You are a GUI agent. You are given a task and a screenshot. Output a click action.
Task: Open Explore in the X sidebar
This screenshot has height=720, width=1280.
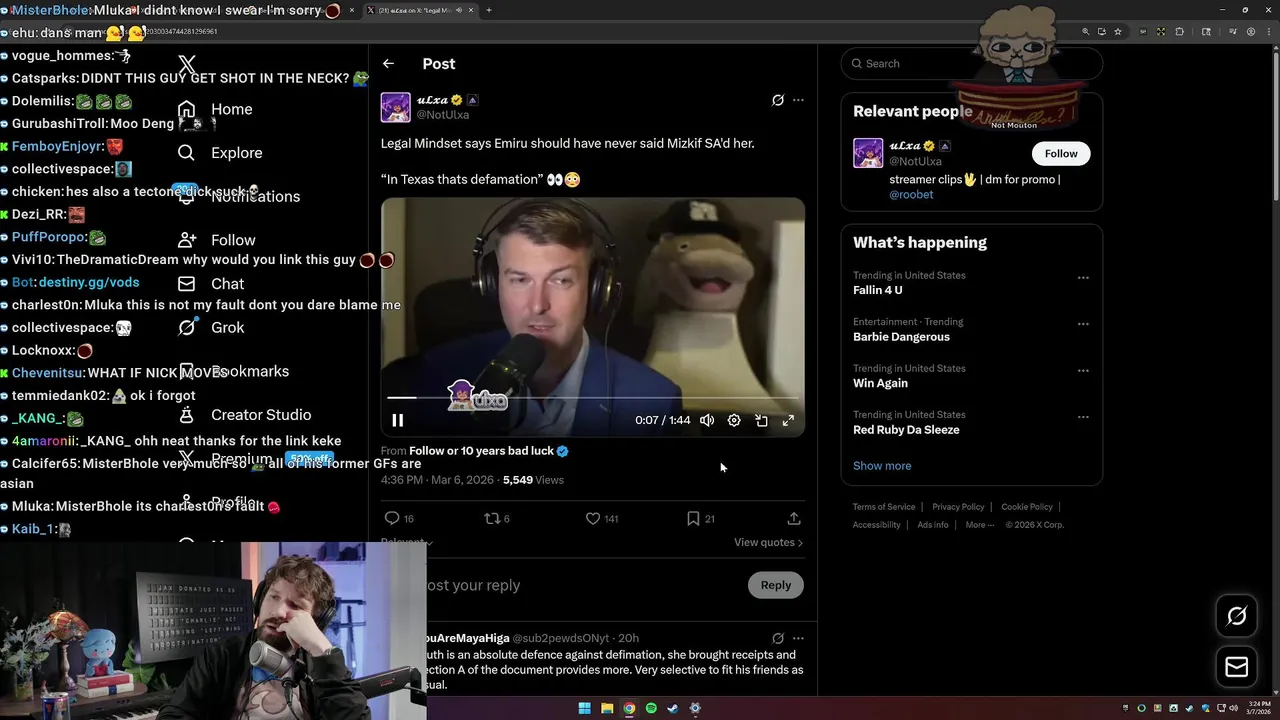220,153
